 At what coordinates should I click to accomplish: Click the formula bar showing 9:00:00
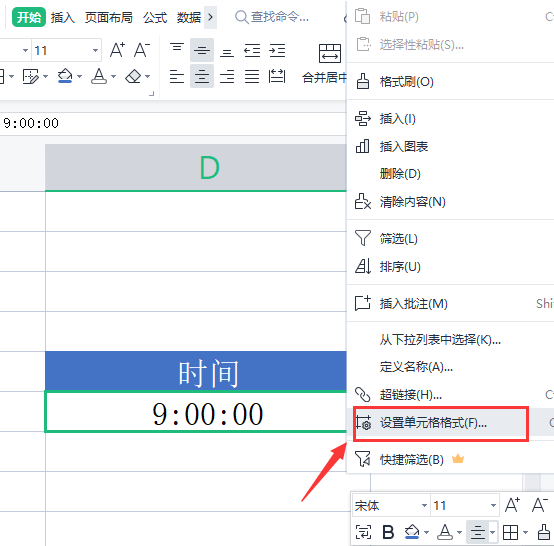pos(173,123)
